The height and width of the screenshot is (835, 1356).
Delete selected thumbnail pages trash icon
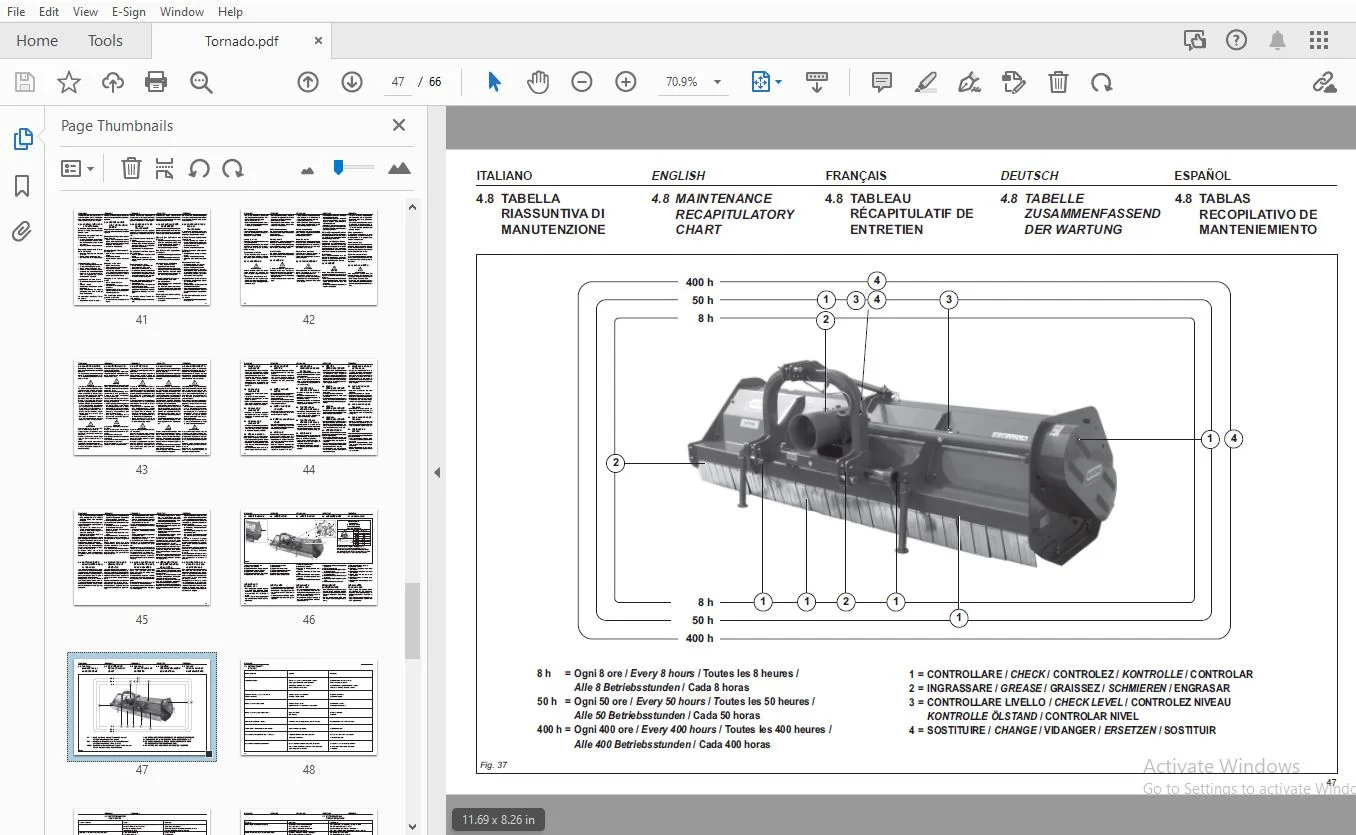(131, 168)
